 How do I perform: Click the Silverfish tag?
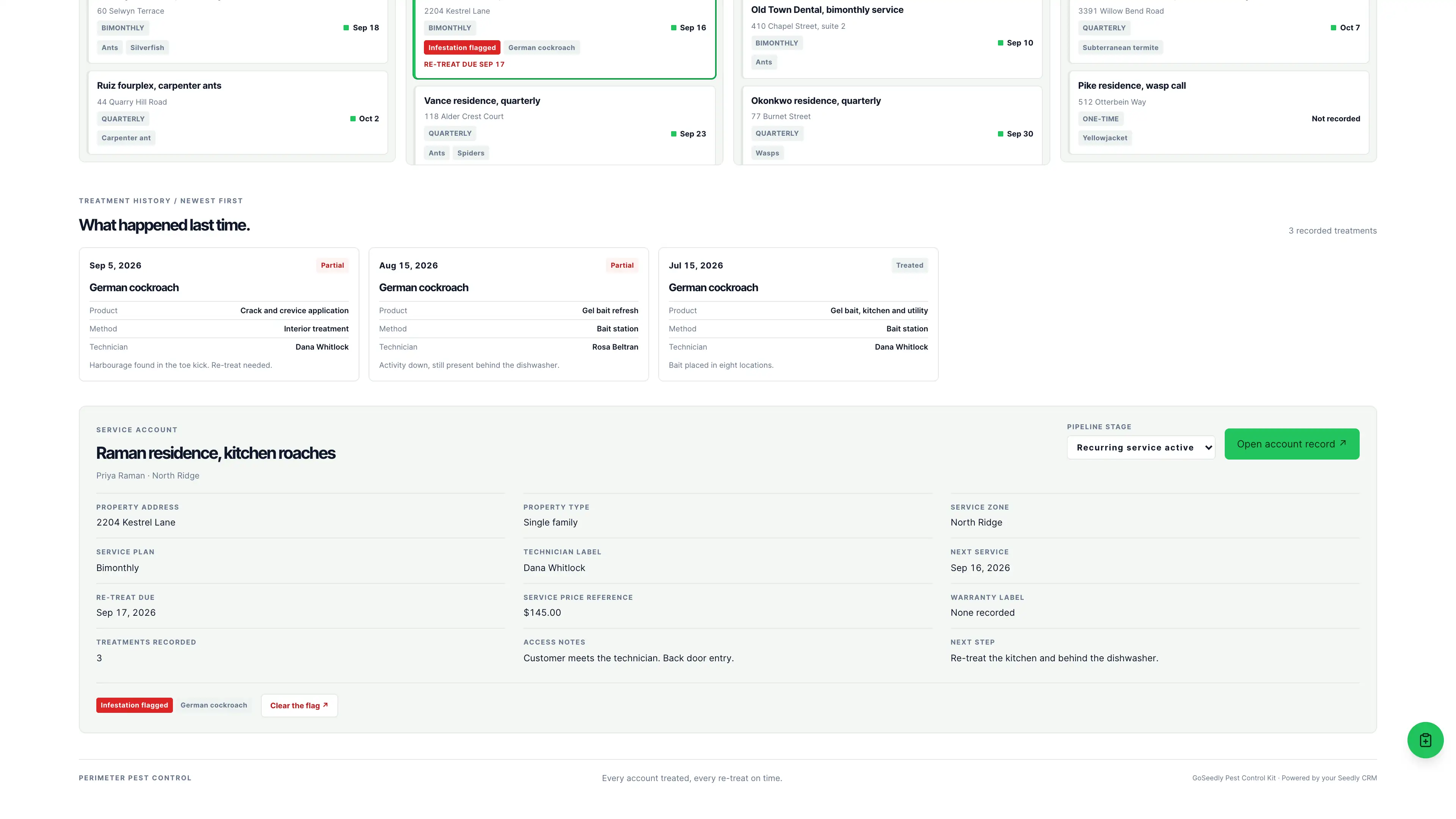click(x=147, y=47)
